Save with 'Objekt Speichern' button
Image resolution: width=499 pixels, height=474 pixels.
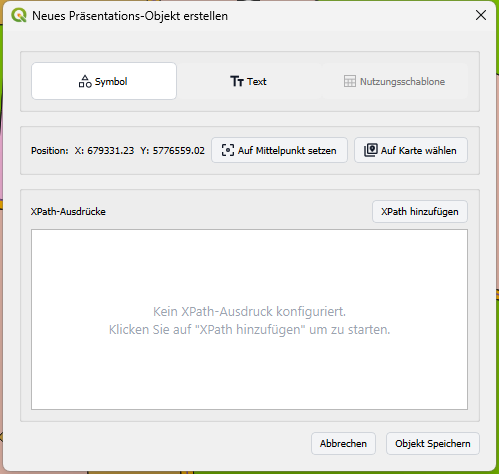433,443
